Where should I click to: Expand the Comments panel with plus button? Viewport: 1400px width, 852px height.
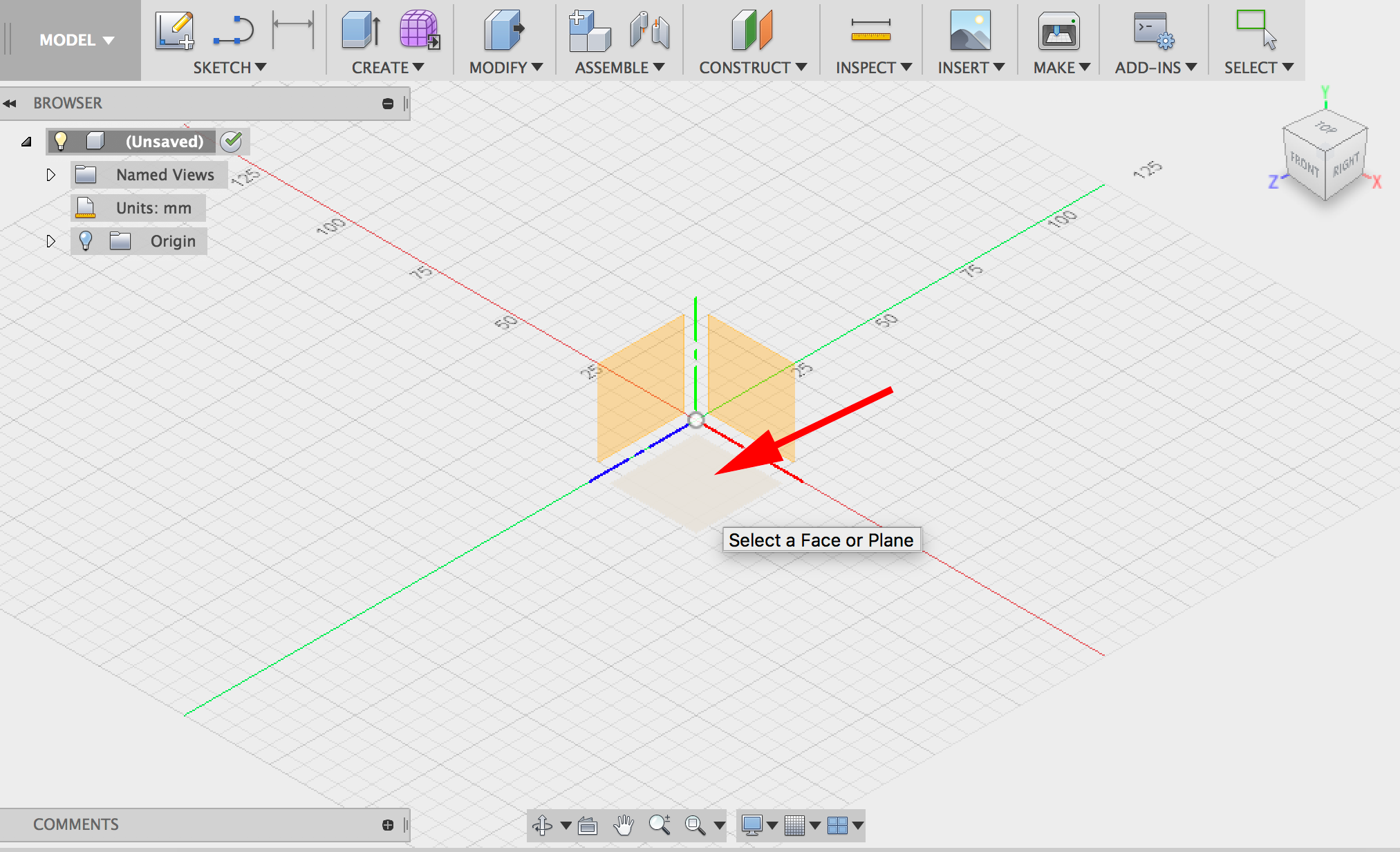click(x=388, y=825)
